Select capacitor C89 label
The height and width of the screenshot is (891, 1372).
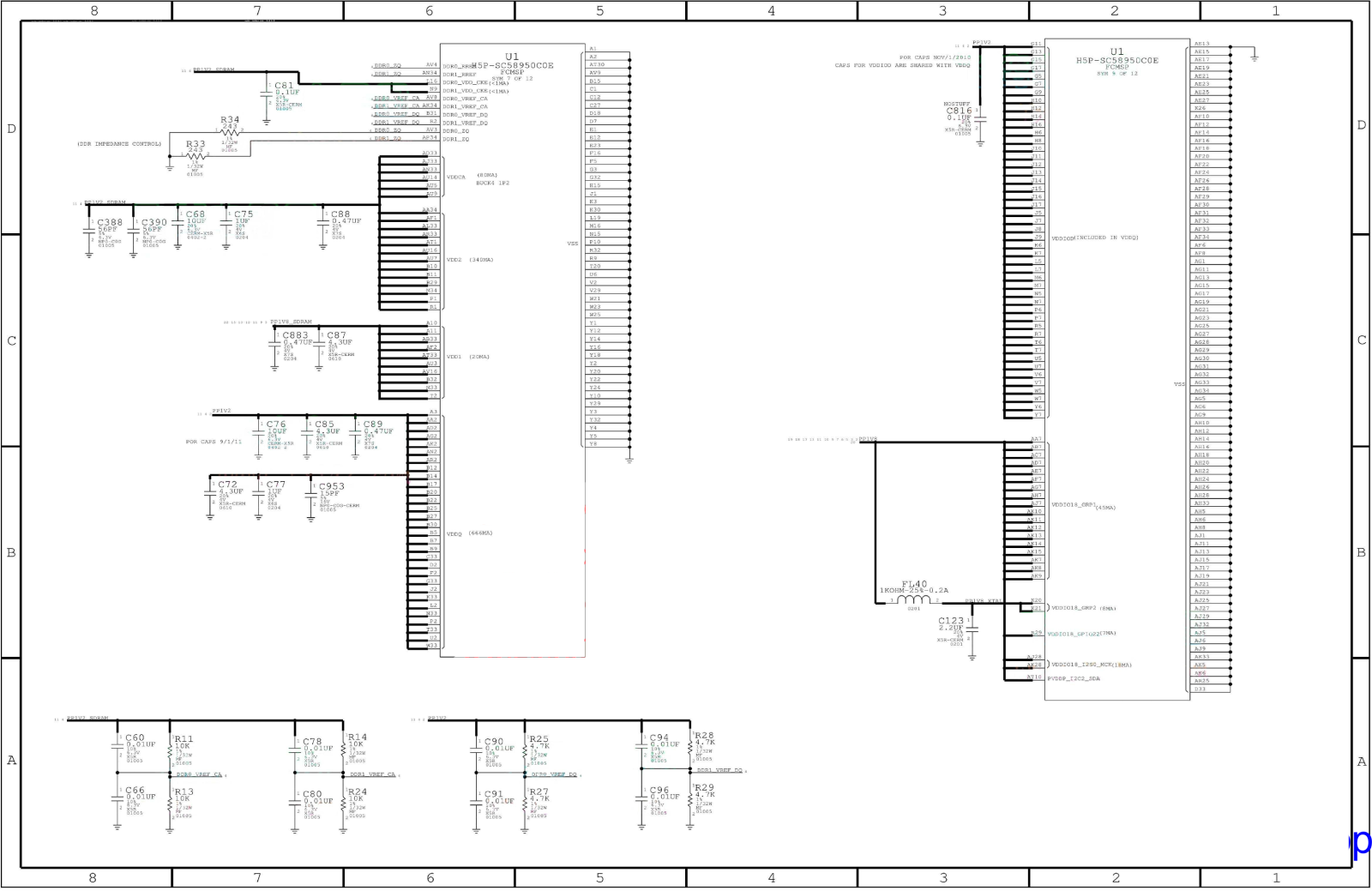pyautogui.click(x=373, y=424)
